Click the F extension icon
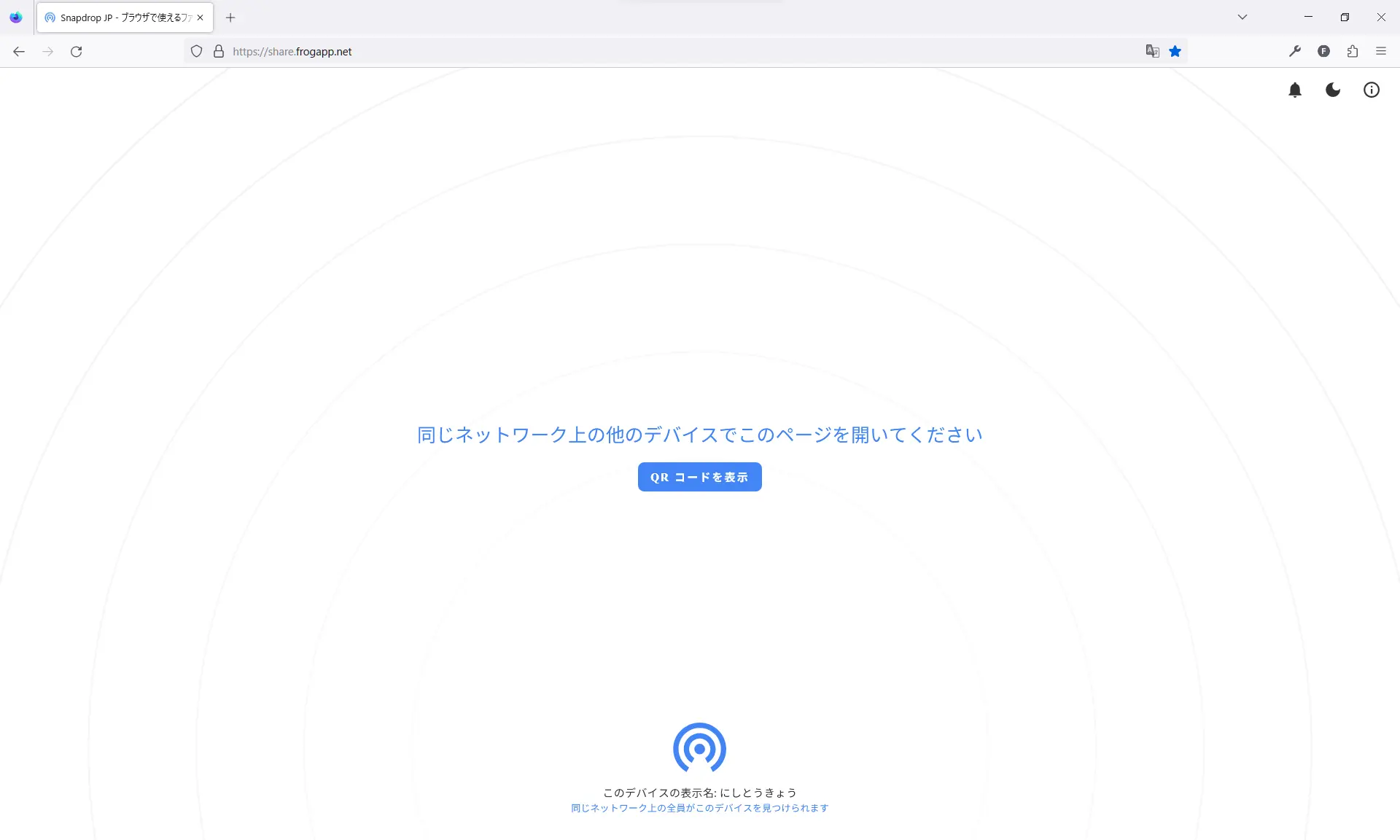This screenshot has width=1400, height=840. [x=1324, y=51]
